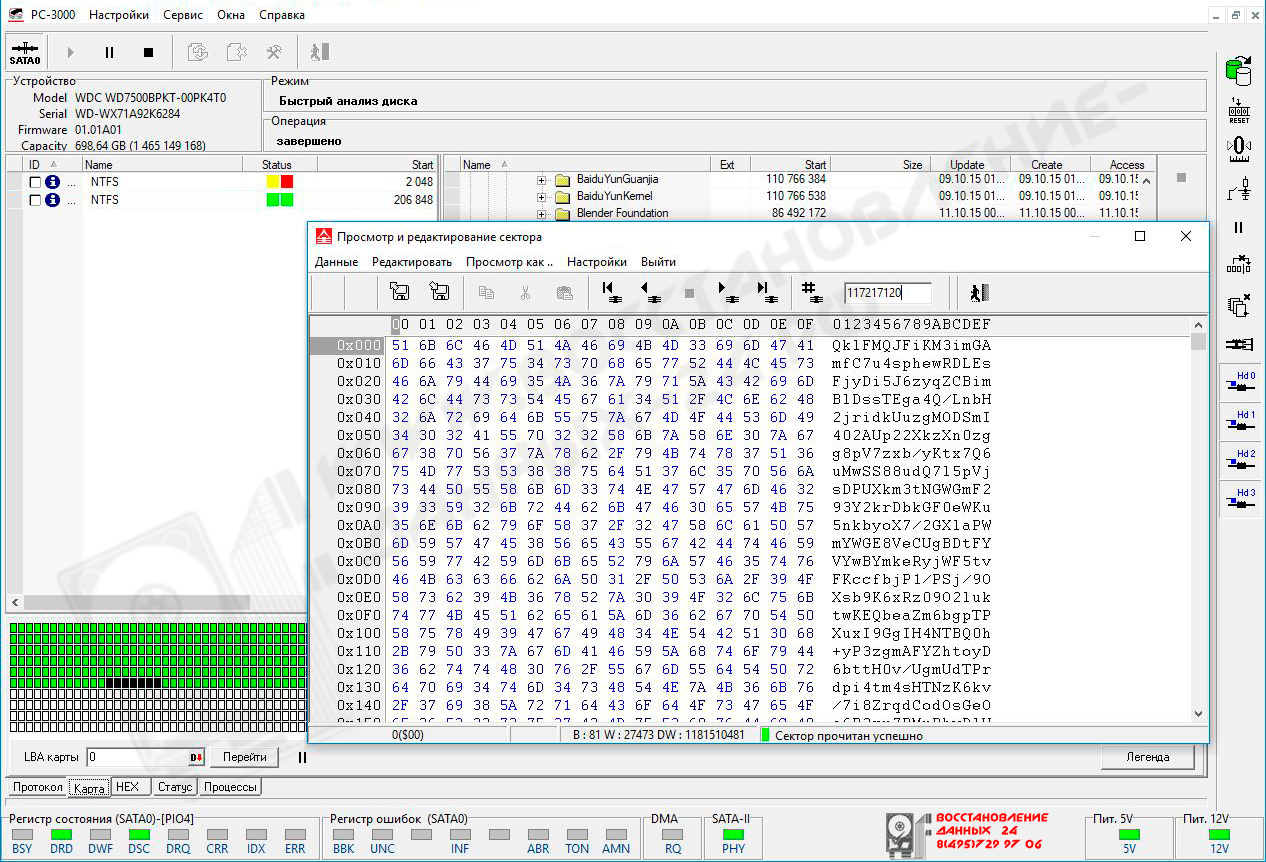Open Редактировать menu in sector editor

[x=412, y=262]
